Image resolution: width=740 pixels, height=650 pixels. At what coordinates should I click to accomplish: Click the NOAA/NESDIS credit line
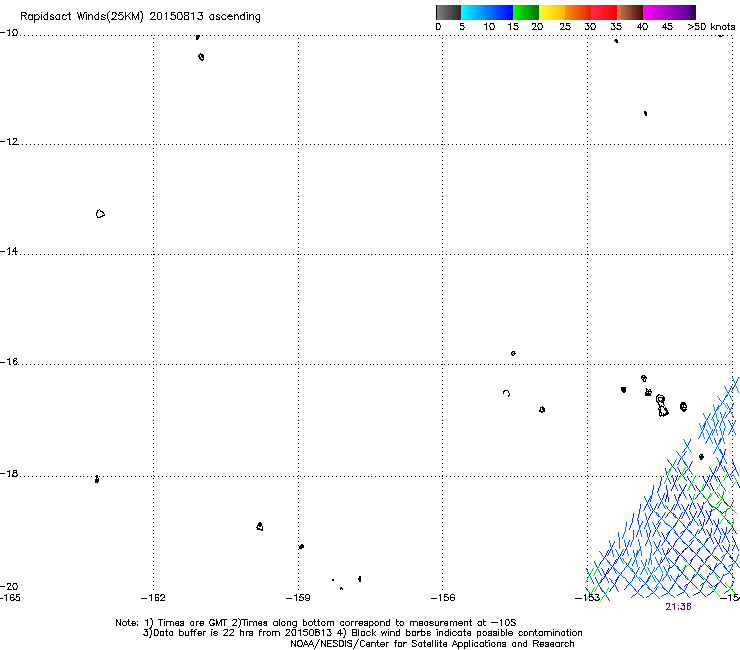point(432,643)
